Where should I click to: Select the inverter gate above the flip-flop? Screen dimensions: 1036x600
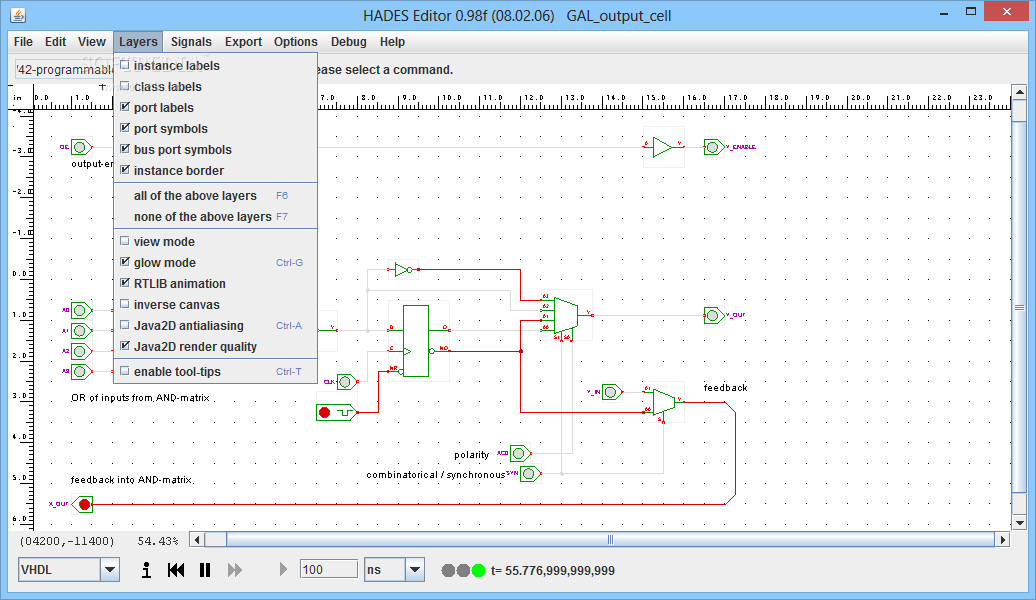pyautogui.click(x=403, y=270)
